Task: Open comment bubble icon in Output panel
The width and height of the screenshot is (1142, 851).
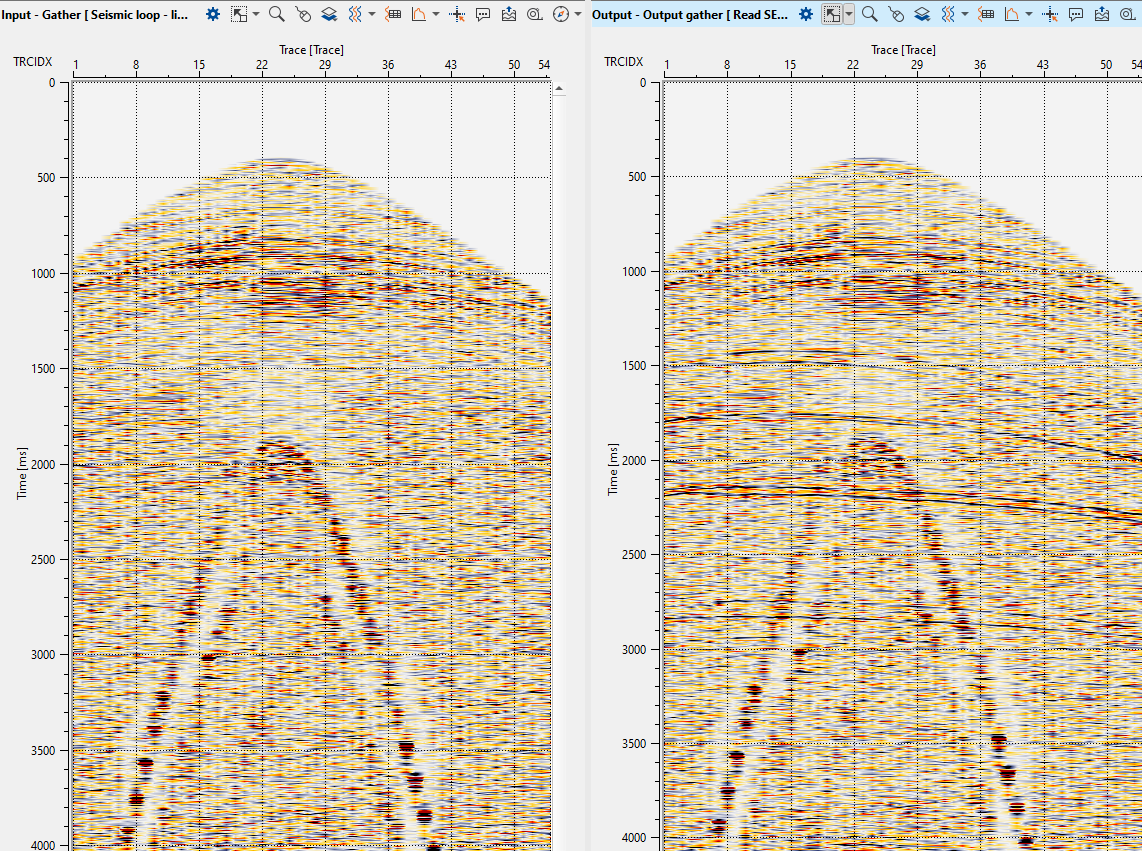Action: click(x=1076, y=14)
